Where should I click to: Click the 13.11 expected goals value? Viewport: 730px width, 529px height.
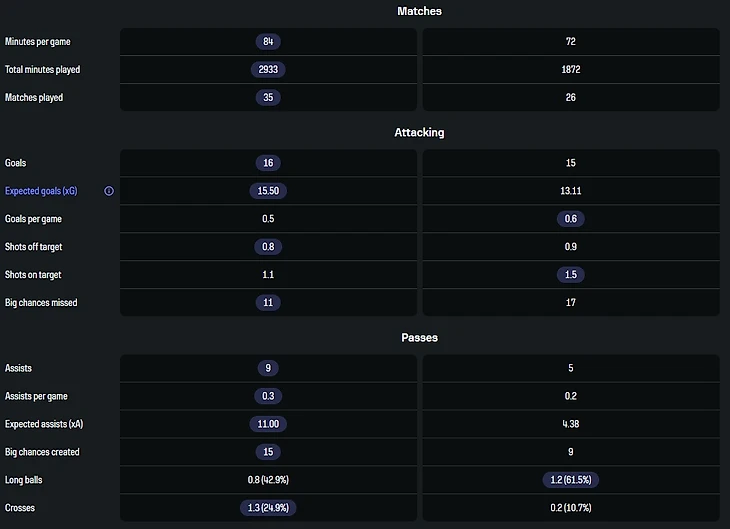point(571,191)
